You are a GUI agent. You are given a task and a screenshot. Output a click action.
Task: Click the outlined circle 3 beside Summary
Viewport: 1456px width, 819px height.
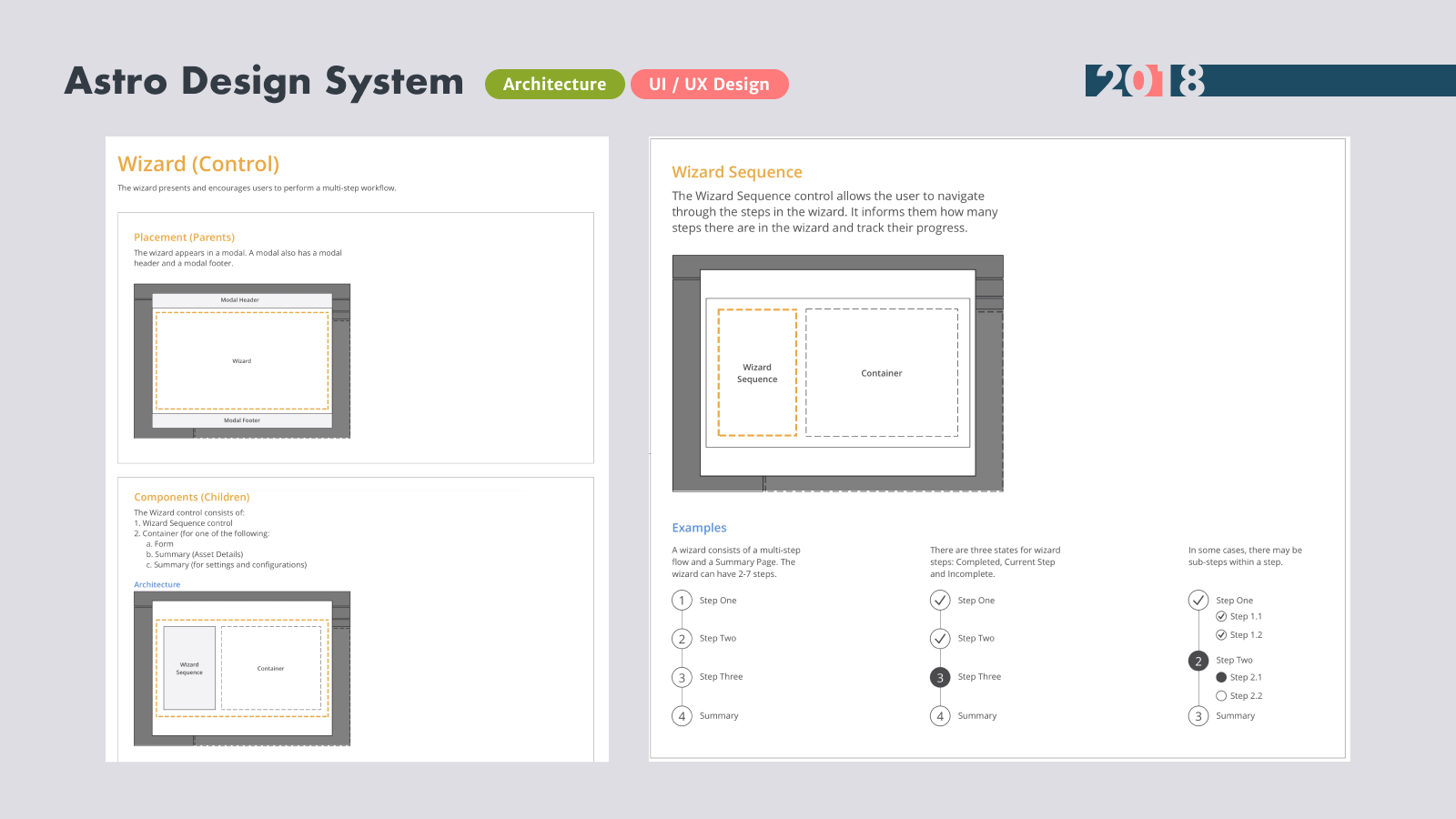click(1198, 716)
